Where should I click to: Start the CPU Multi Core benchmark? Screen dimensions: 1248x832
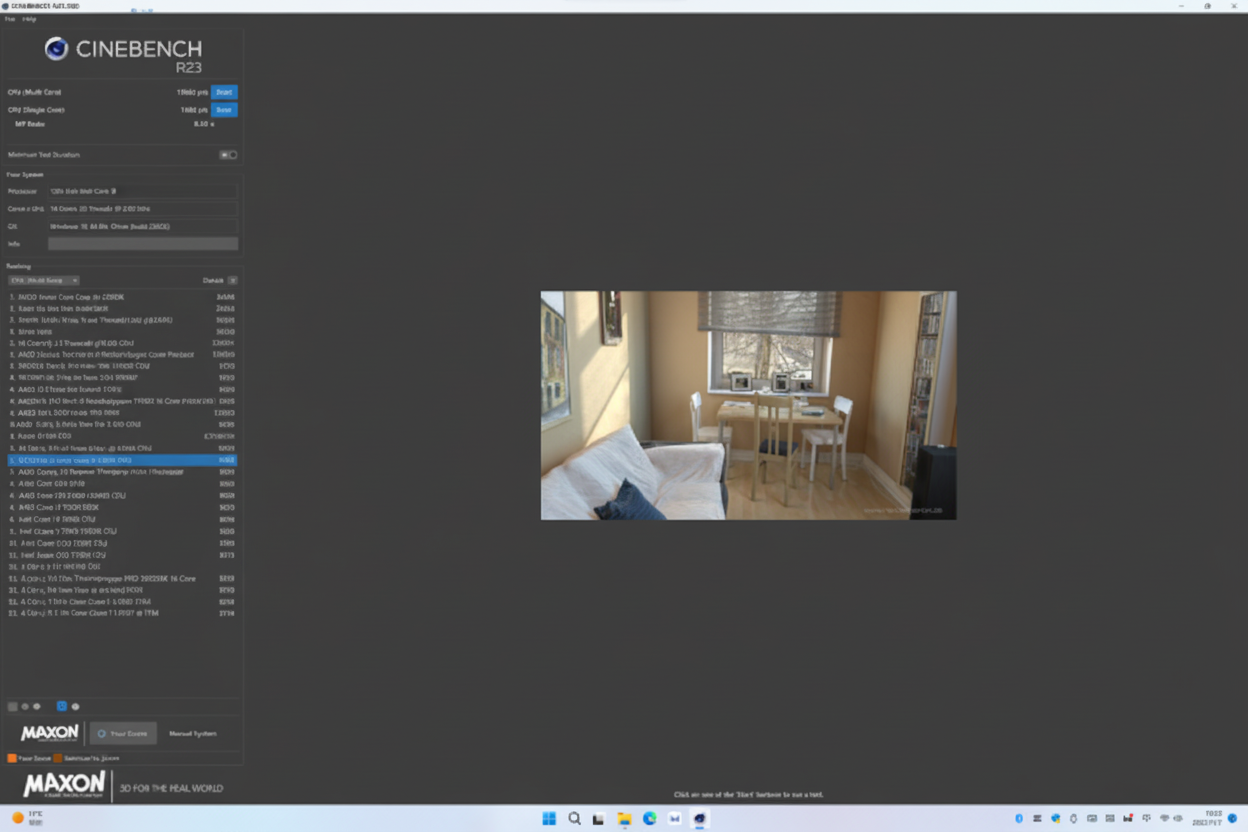coord(224,91)
